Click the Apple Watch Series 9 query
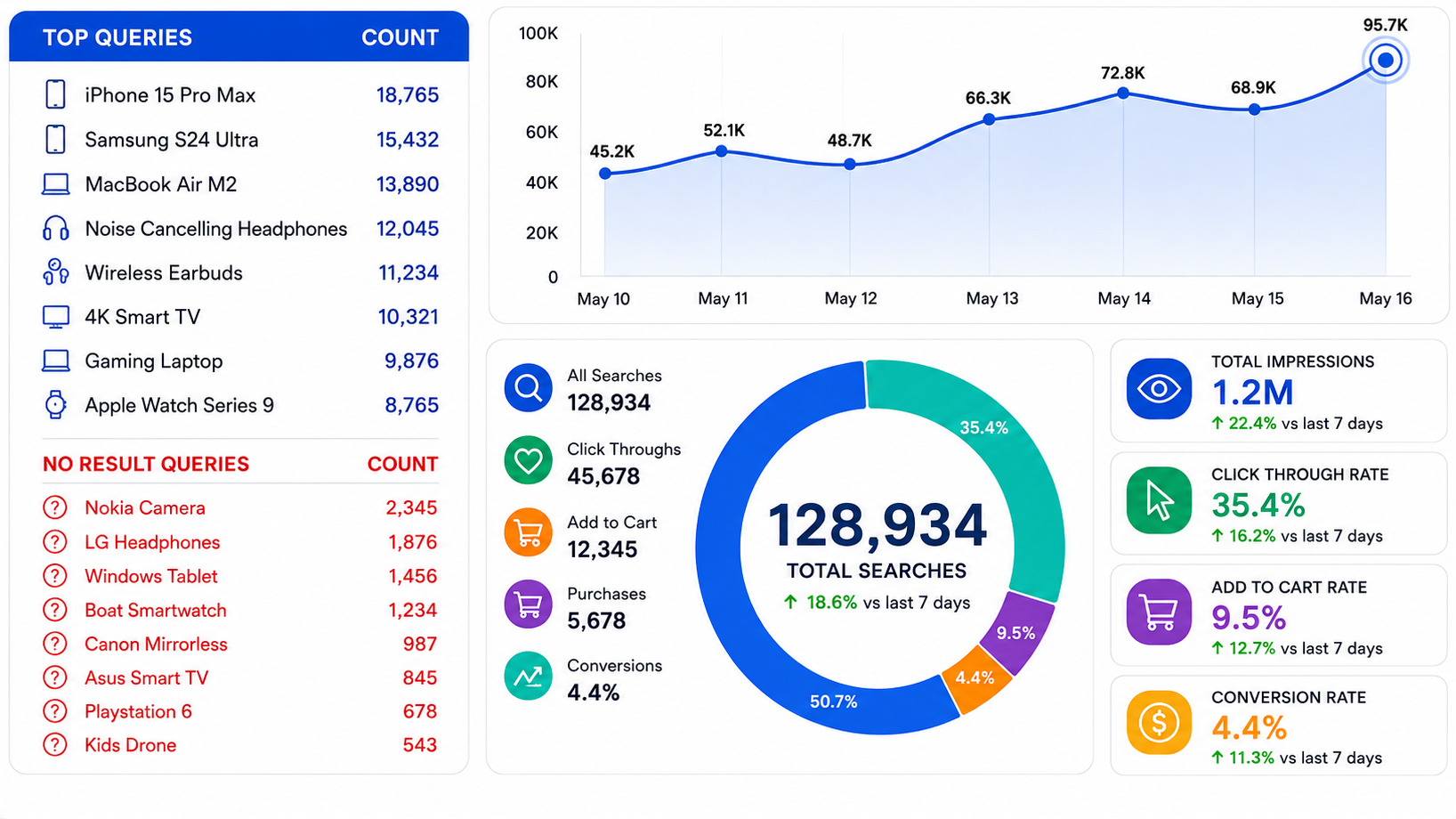This screenshot has height=819, width=1456. point(179,405)
